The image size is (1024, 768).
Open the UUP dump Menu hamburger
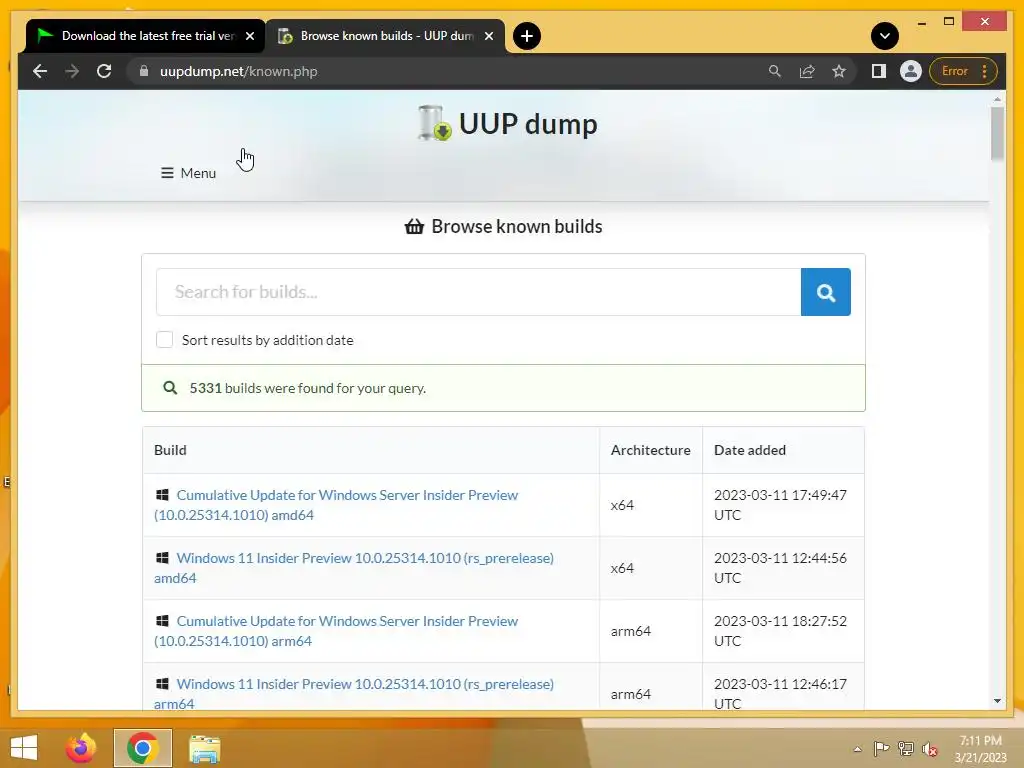pyautogui.click(x=188, y=173)
